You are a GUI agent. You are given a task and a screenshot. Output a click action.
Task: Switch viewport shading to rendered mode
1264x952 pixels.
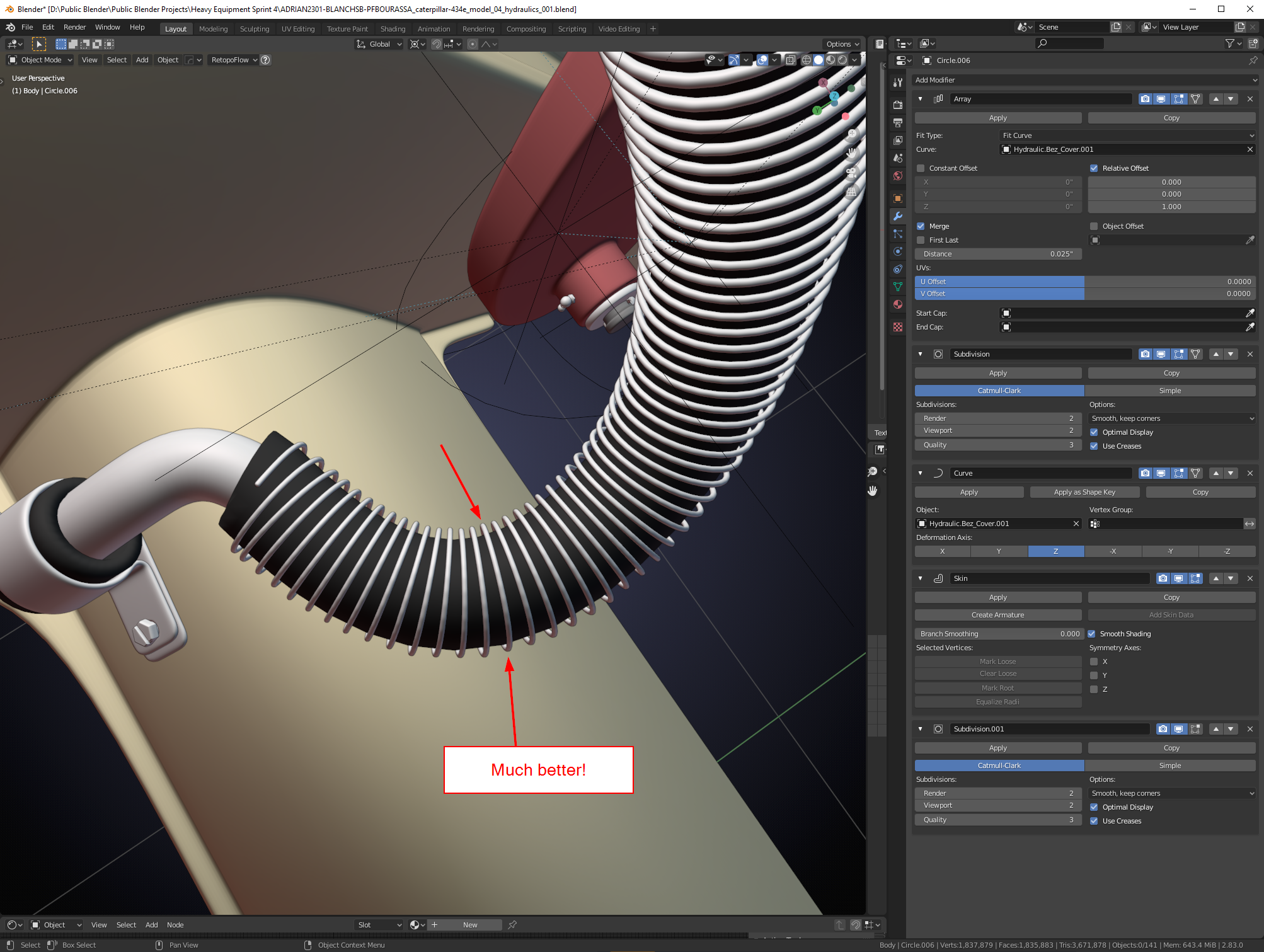coord(842,60)
